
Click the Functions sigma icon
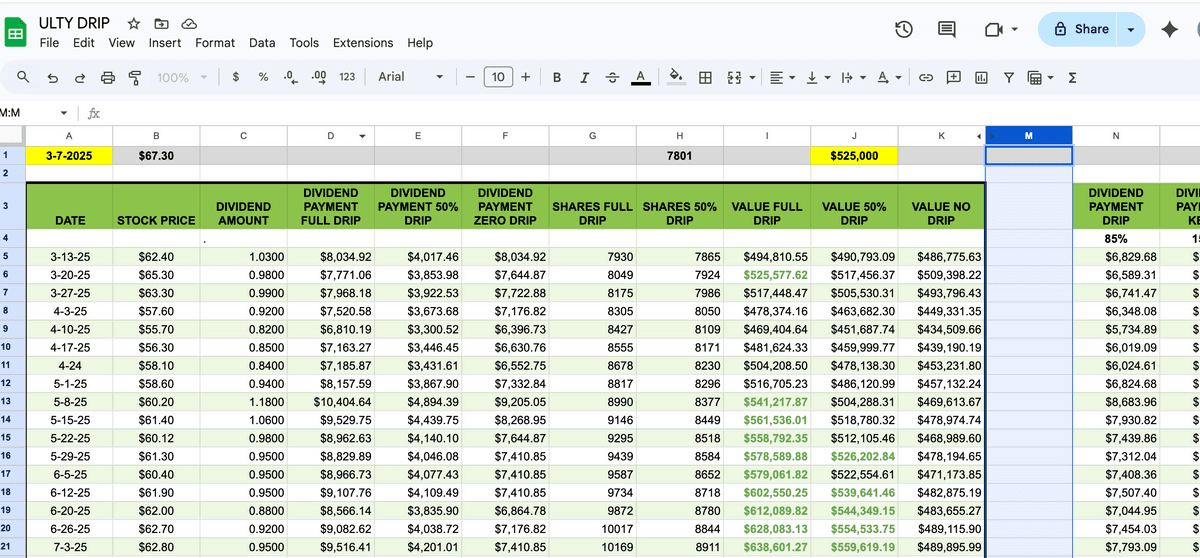click(x=1072, y=77)
